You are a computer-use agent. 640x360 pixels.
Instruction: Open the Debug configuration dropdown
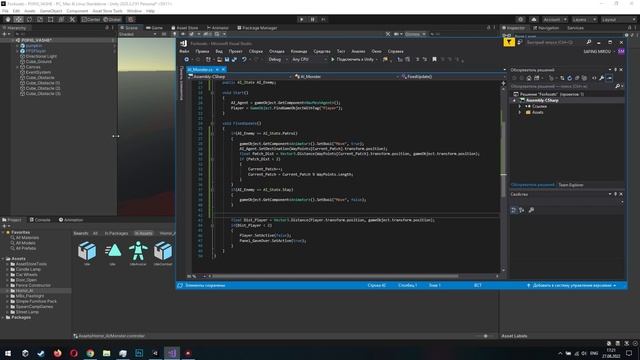coord(278,60)
